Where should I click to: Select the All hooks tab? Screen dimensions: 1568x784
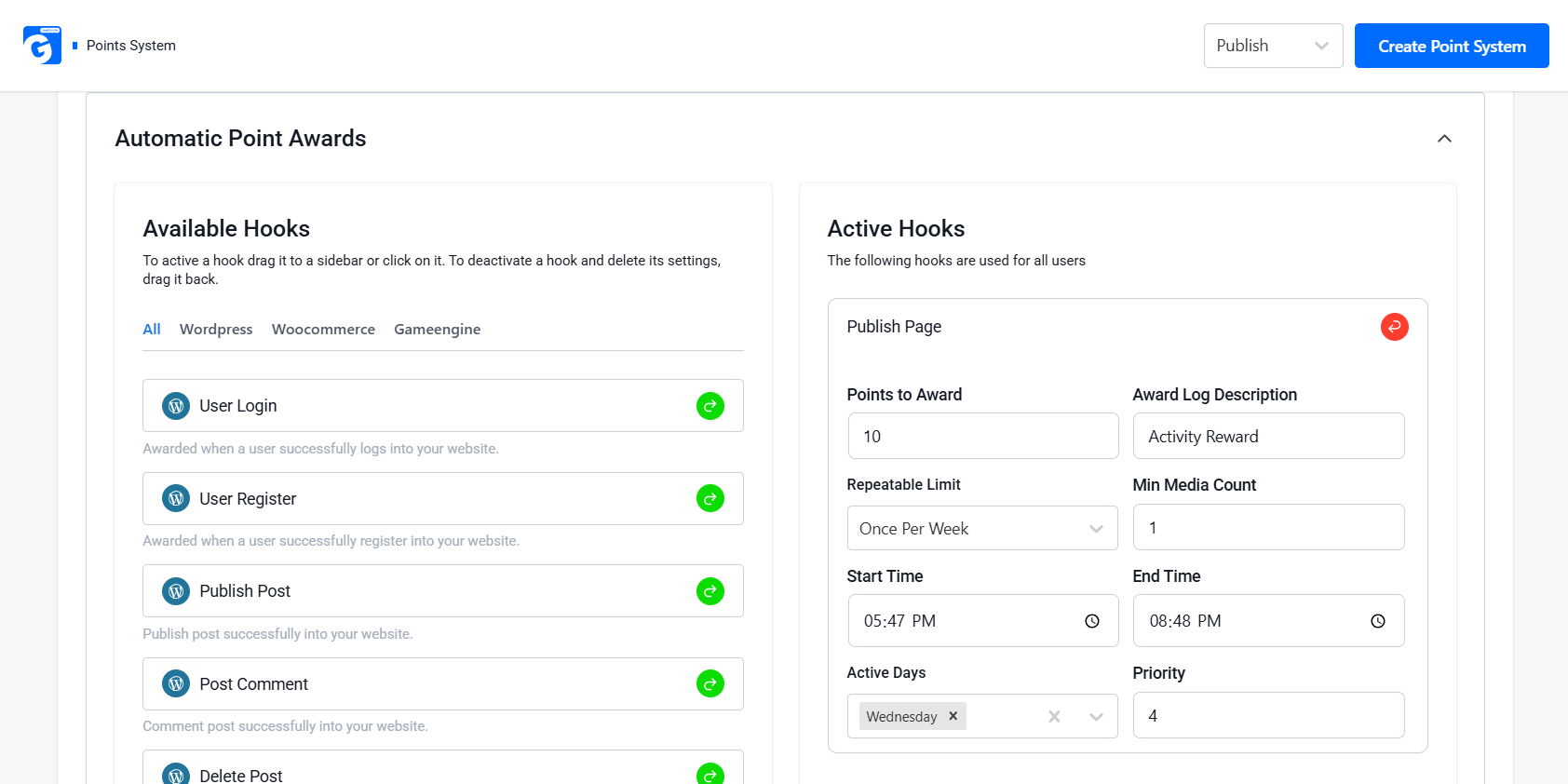coord(152,329)
